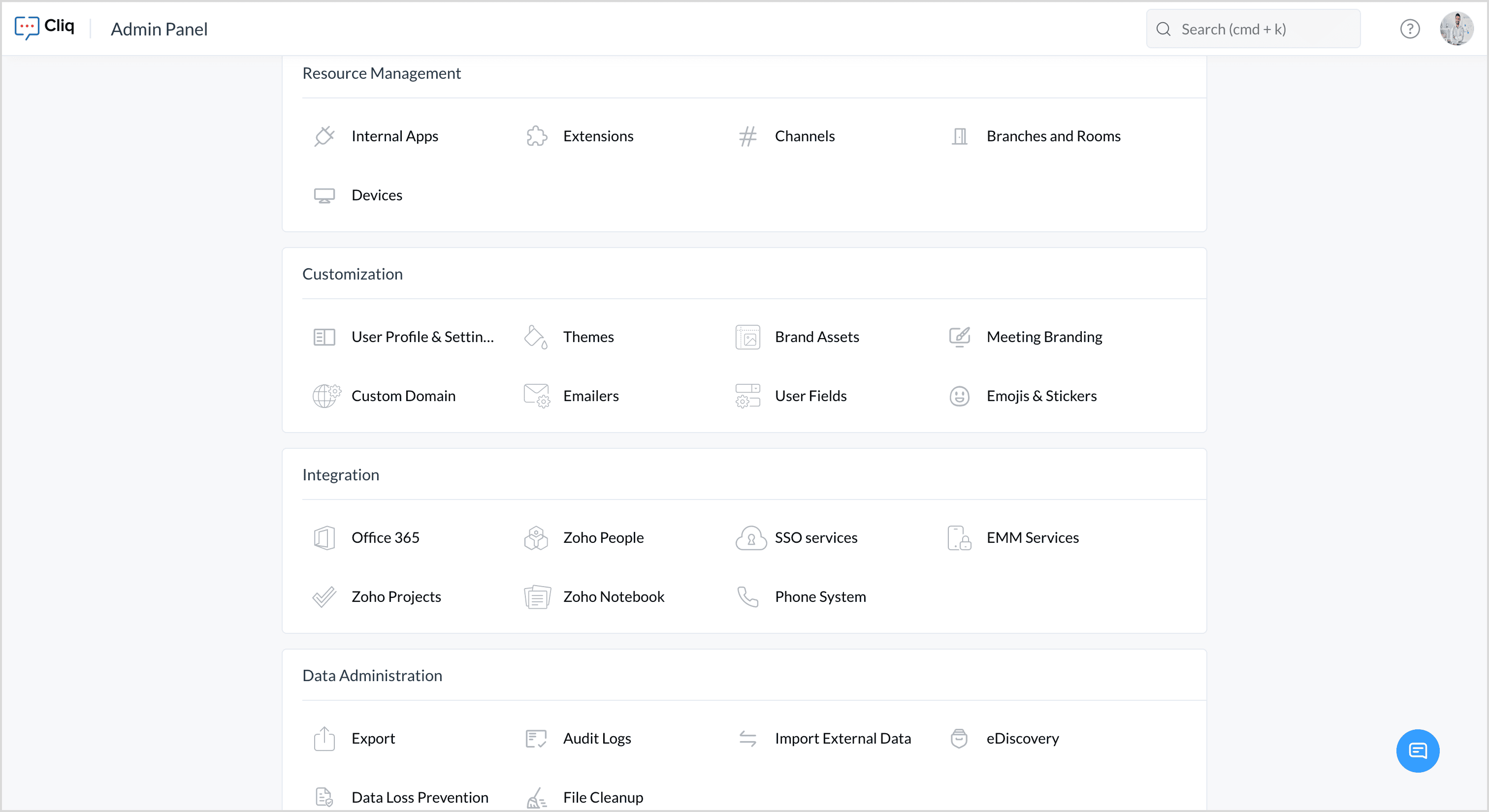
Task: Click the Branches and Rooms door icon
Action: (x=960, y=136)
